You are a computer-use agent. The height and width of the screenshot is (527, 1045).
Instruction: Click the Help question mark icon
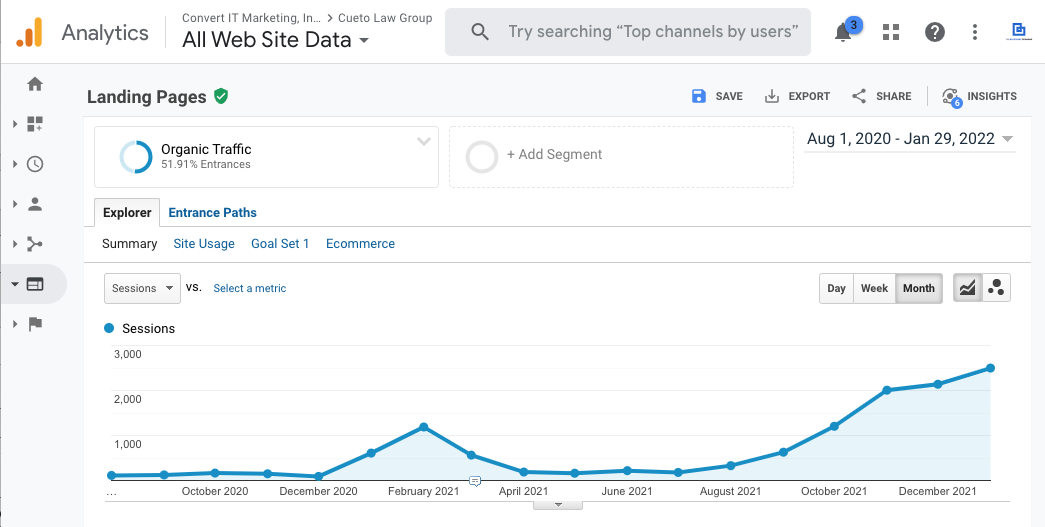click(934, 32)
